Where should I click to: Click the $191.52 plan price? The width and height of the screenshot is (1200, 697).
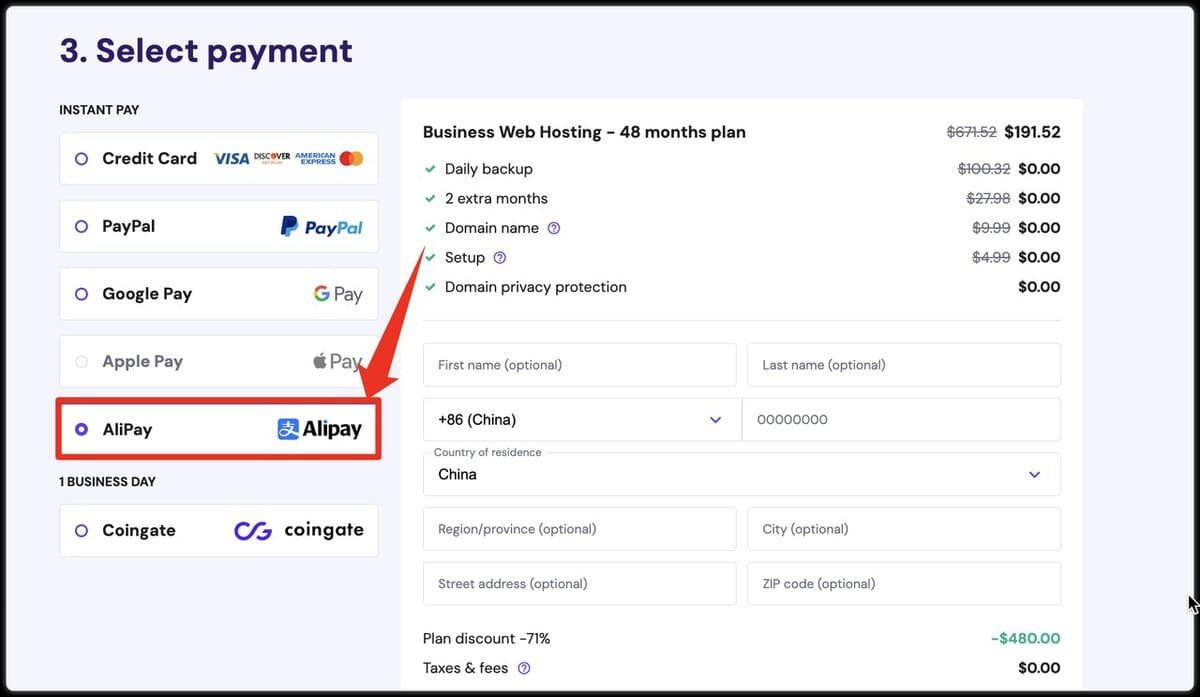[x=1032, y=132]
